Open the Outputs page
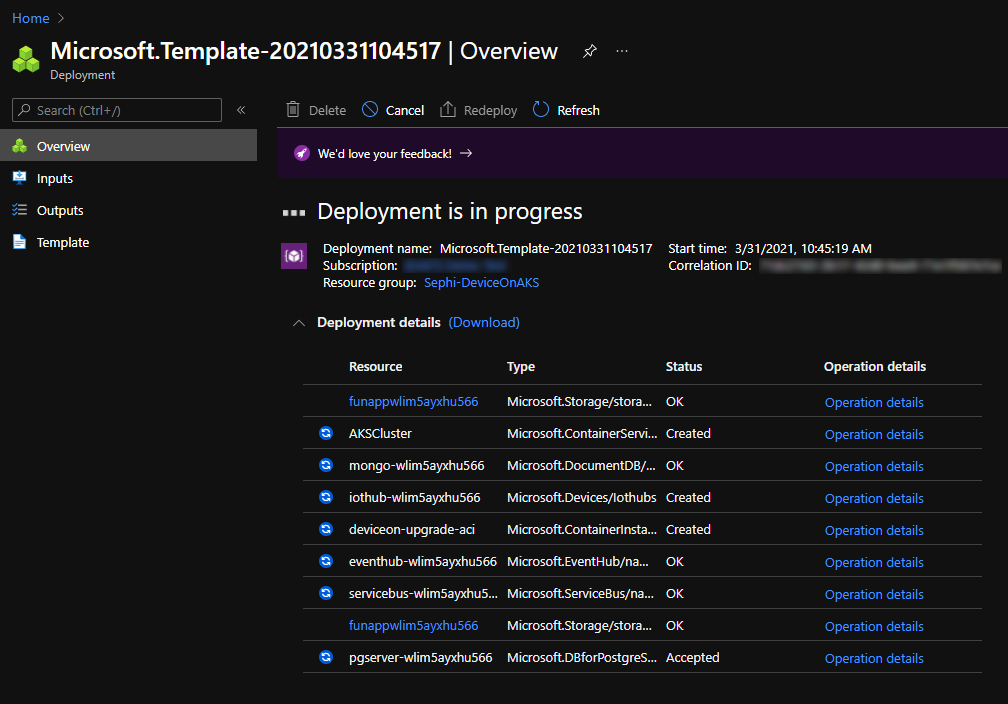Image resolution: width=1008 pixels, height=704 pixels. click(x=60, y=210)
